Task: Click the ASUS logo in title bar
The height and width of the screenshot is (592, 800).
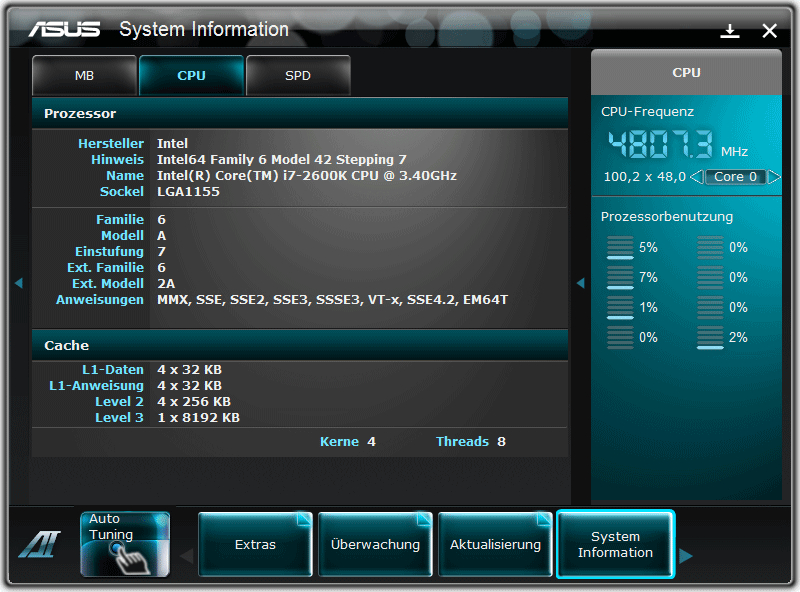Action: pyautogui.click(x=64, y=30)
